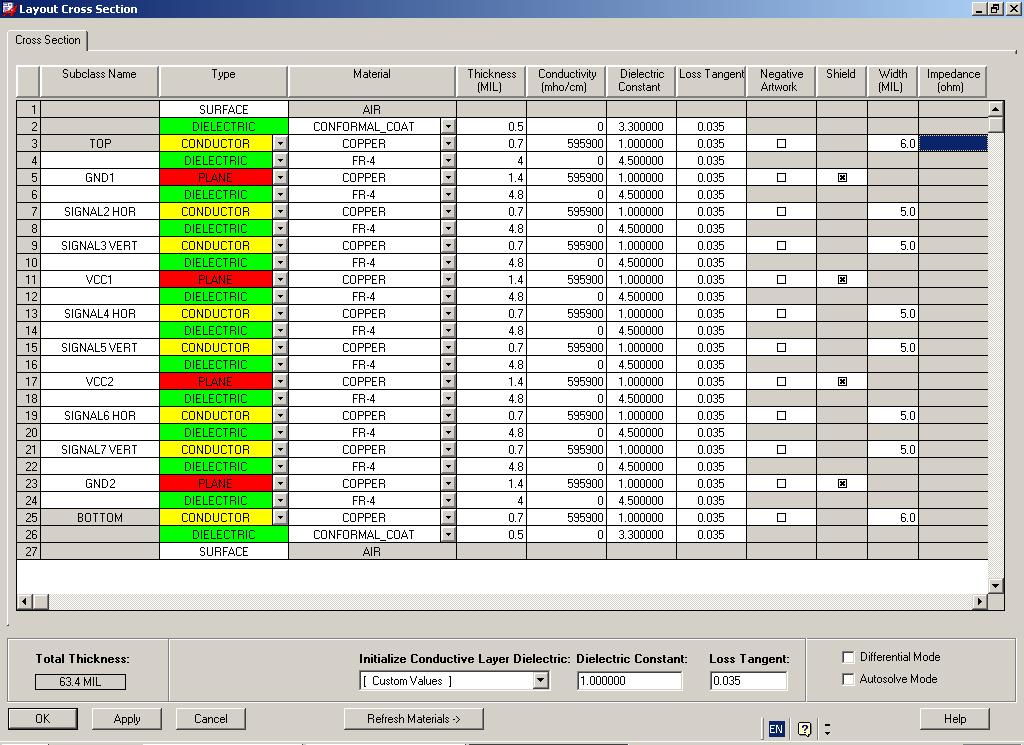This screenshot has width=1024, height=745.
Task: Click the Width 5.0 cell for SIGNAL7 VERT
Action: (893, 449)
